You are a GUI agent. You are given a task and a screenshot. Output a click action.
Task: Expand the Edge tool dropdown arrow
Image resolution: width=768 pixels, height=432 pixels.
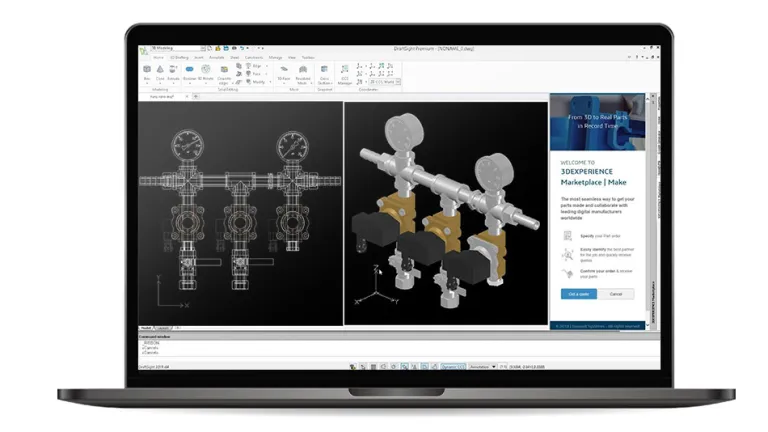point(267,66)
